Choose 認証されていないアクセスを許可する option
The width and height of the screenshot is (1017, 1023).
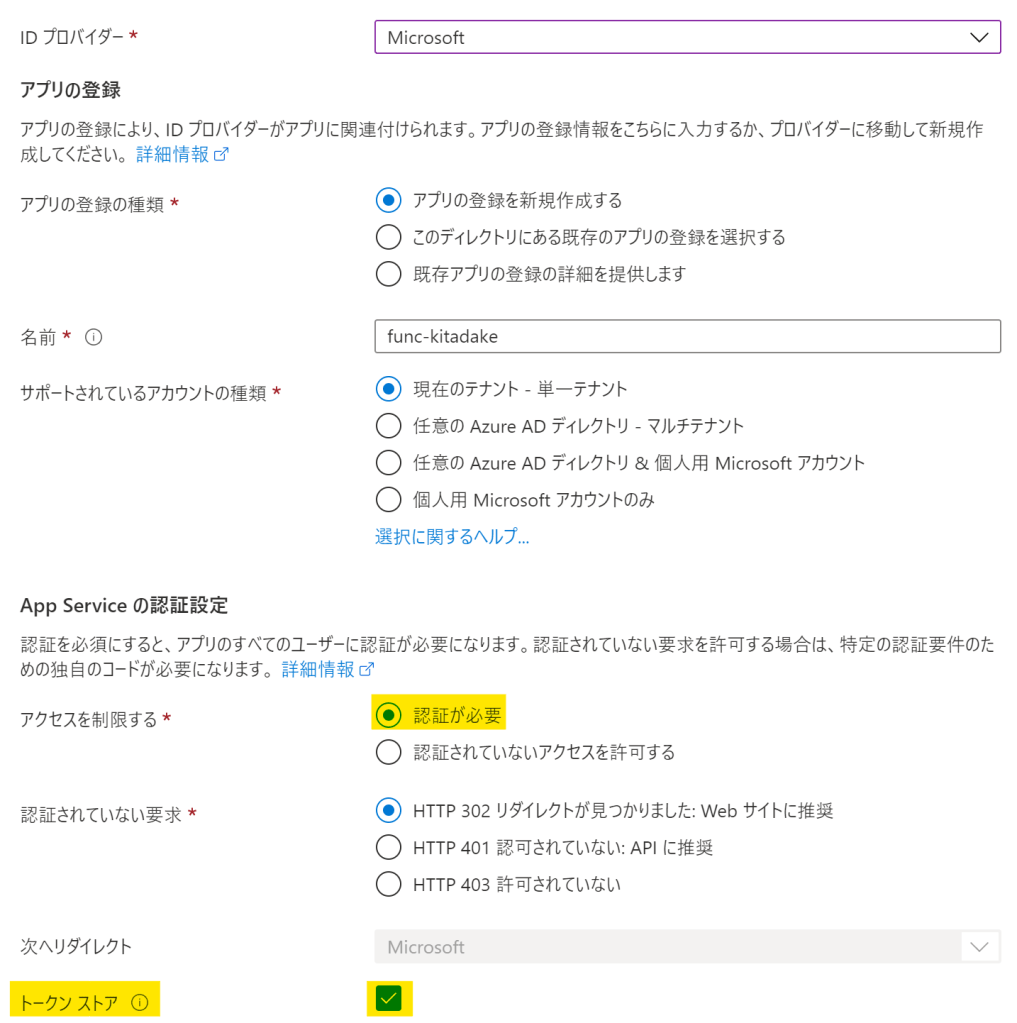coord(388,752)
